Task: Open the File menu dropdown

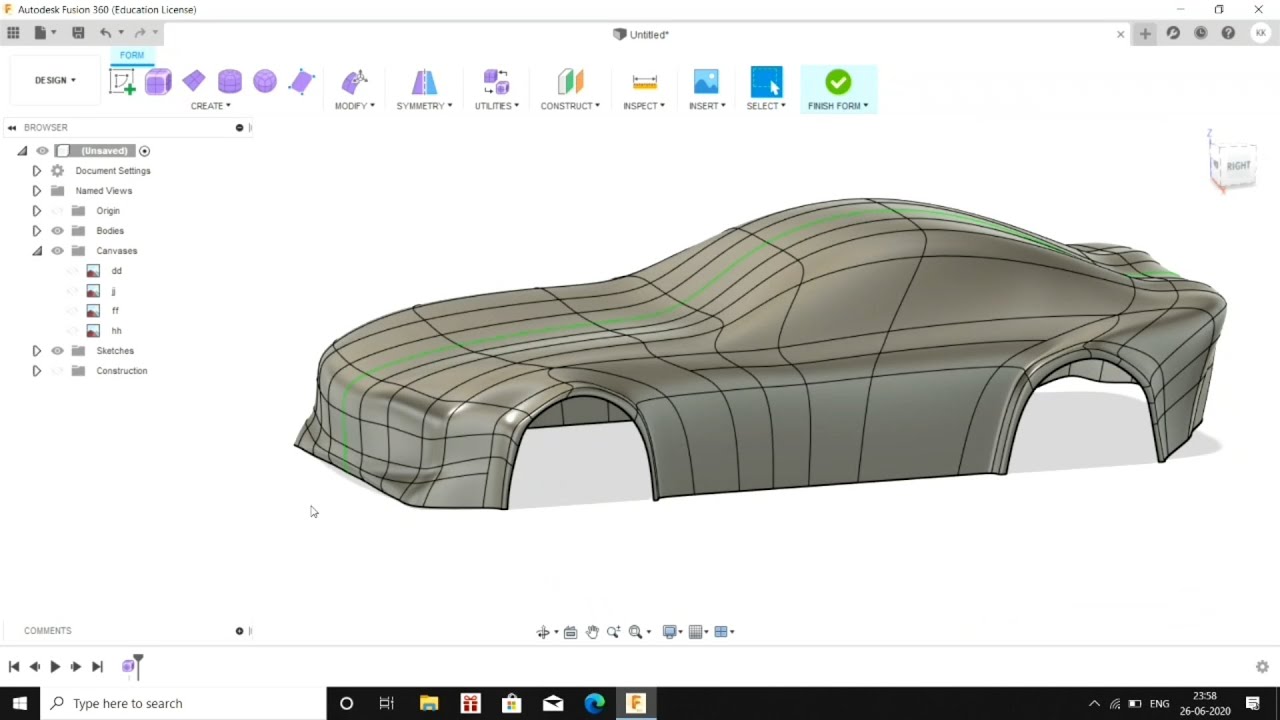Action: click(x=45, y=33)
